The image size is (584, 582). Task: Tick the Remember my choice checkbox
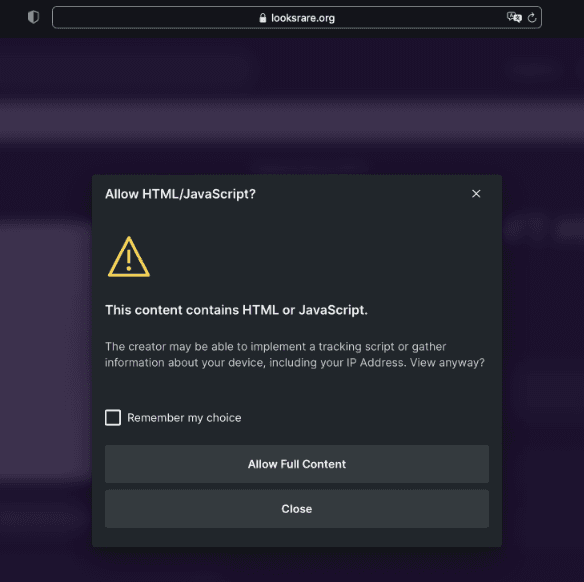pos(113,417)
